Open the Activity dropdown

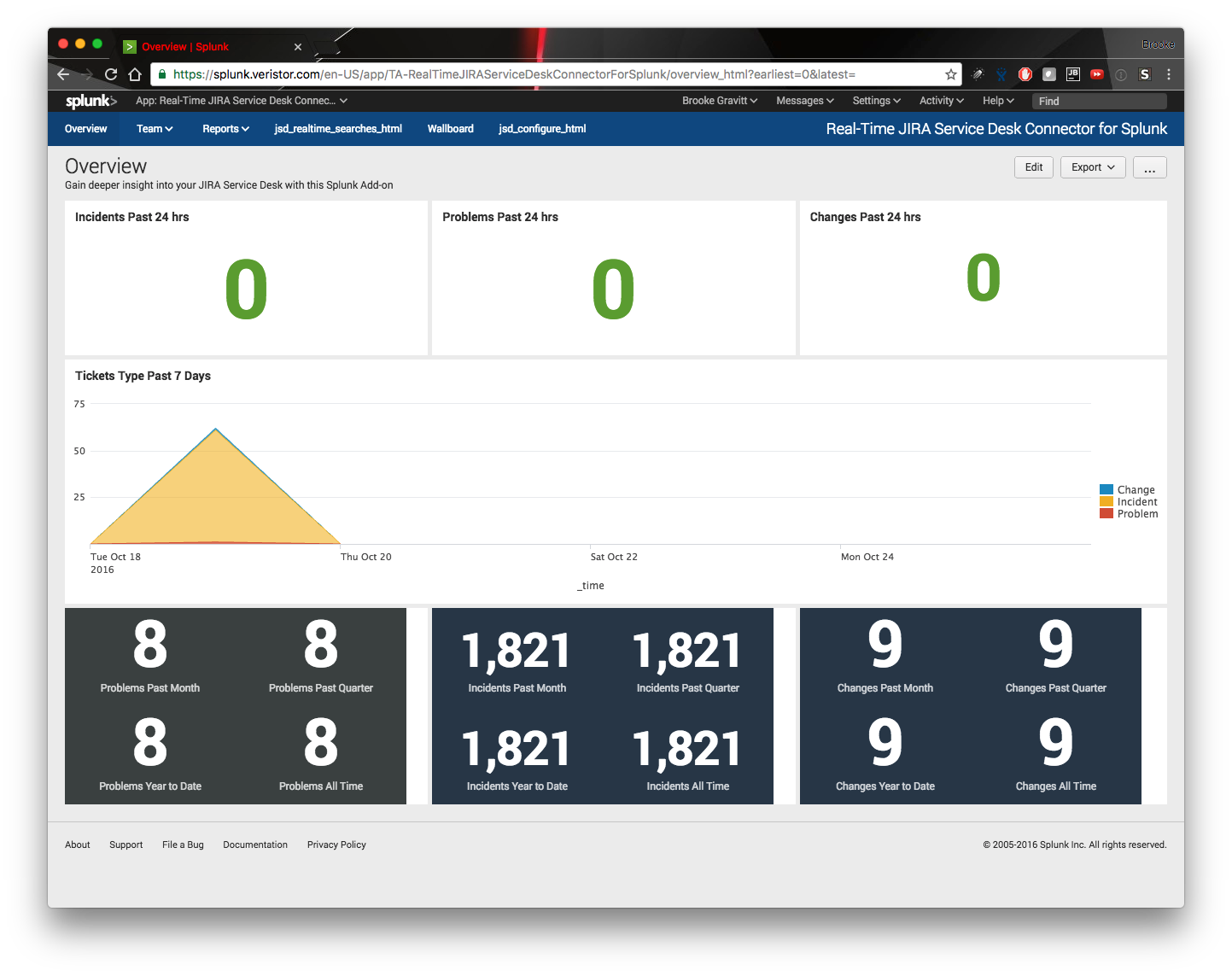click(x=942, y=101)
